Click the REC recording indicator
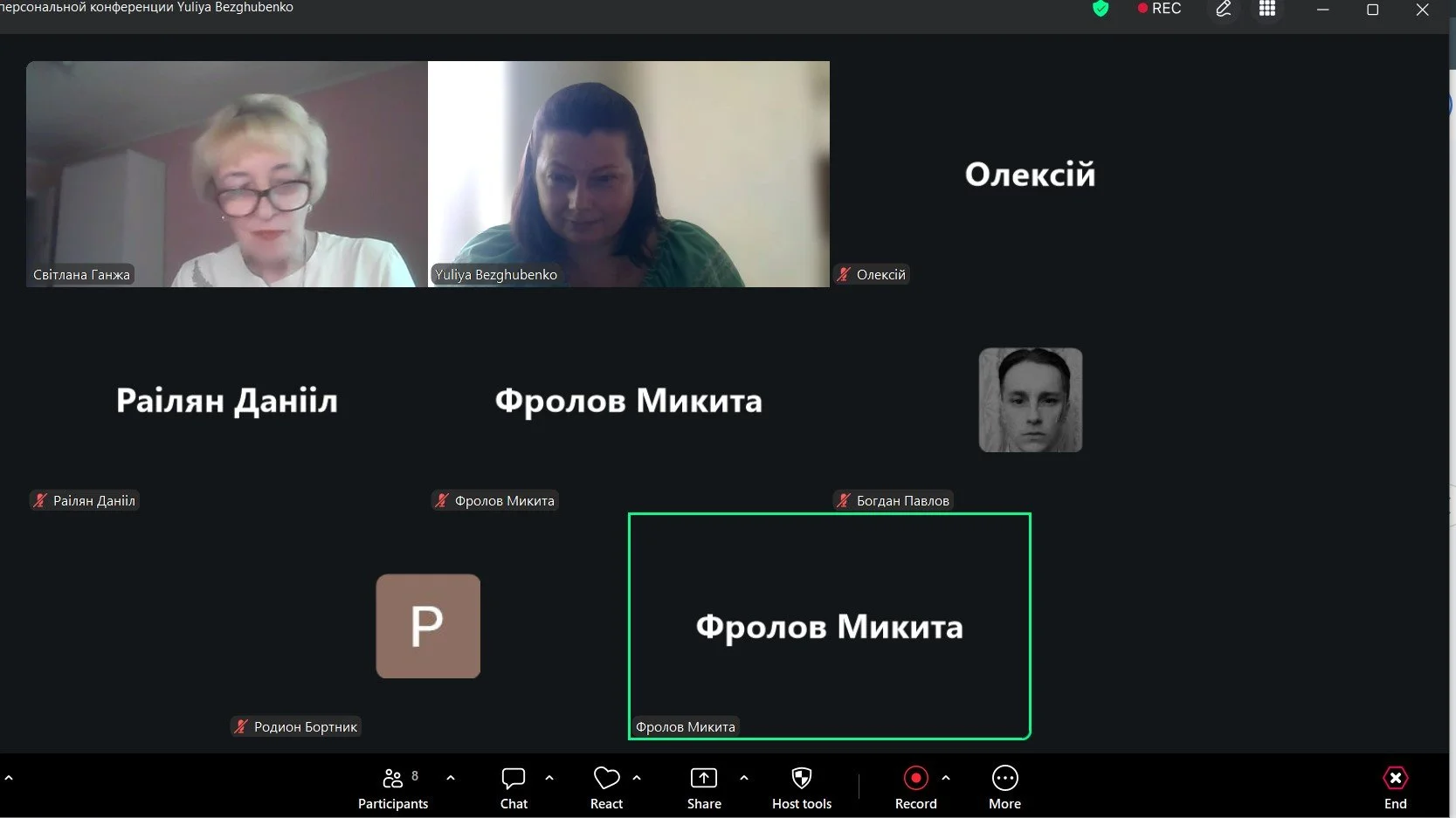This screenshot has width=1456, height=818. 1159,9
